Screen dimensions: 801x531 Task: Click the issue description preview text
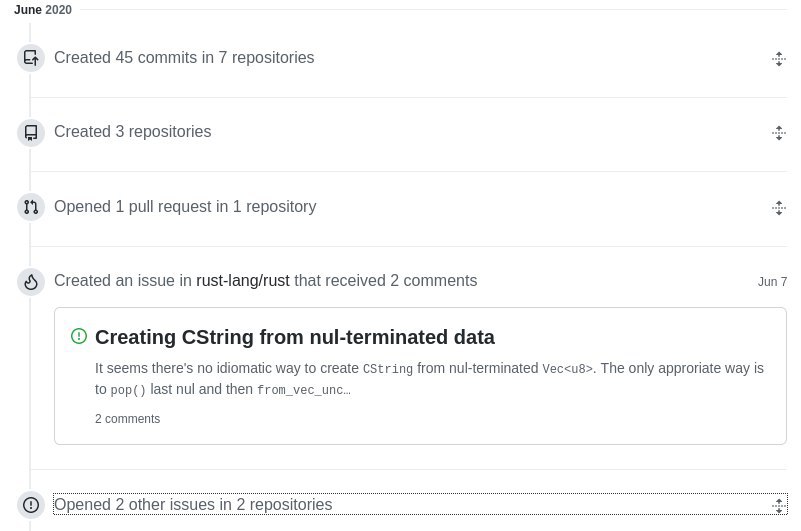click(429, 379)
